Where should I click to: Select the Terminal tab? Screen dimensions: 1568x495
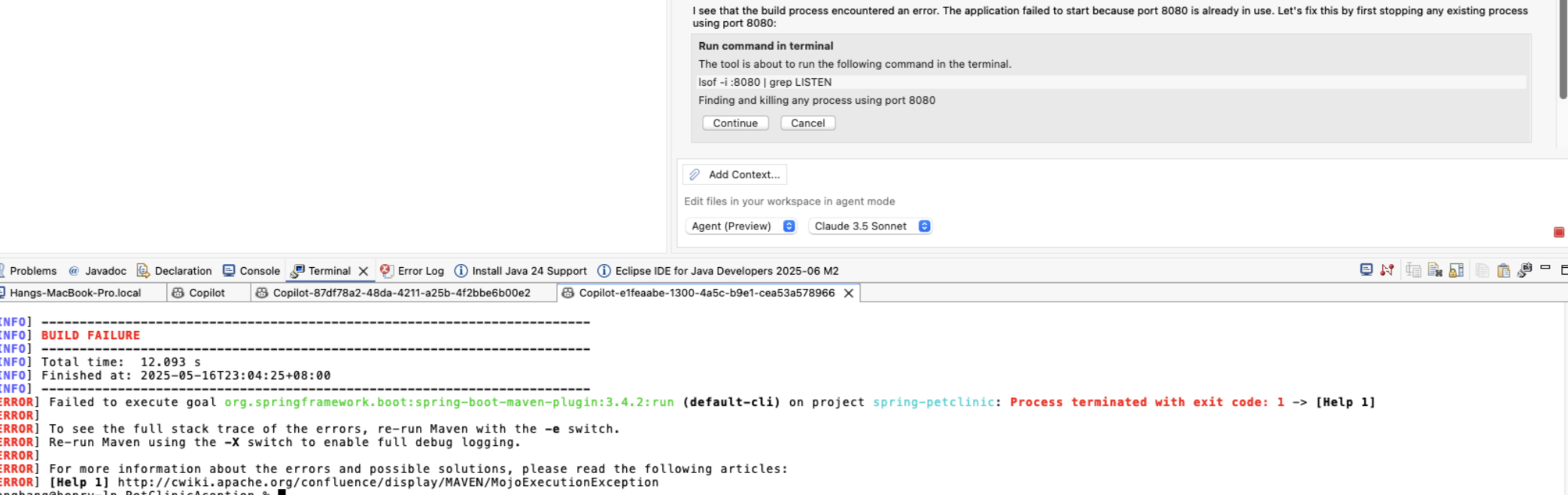coord(329,271)
